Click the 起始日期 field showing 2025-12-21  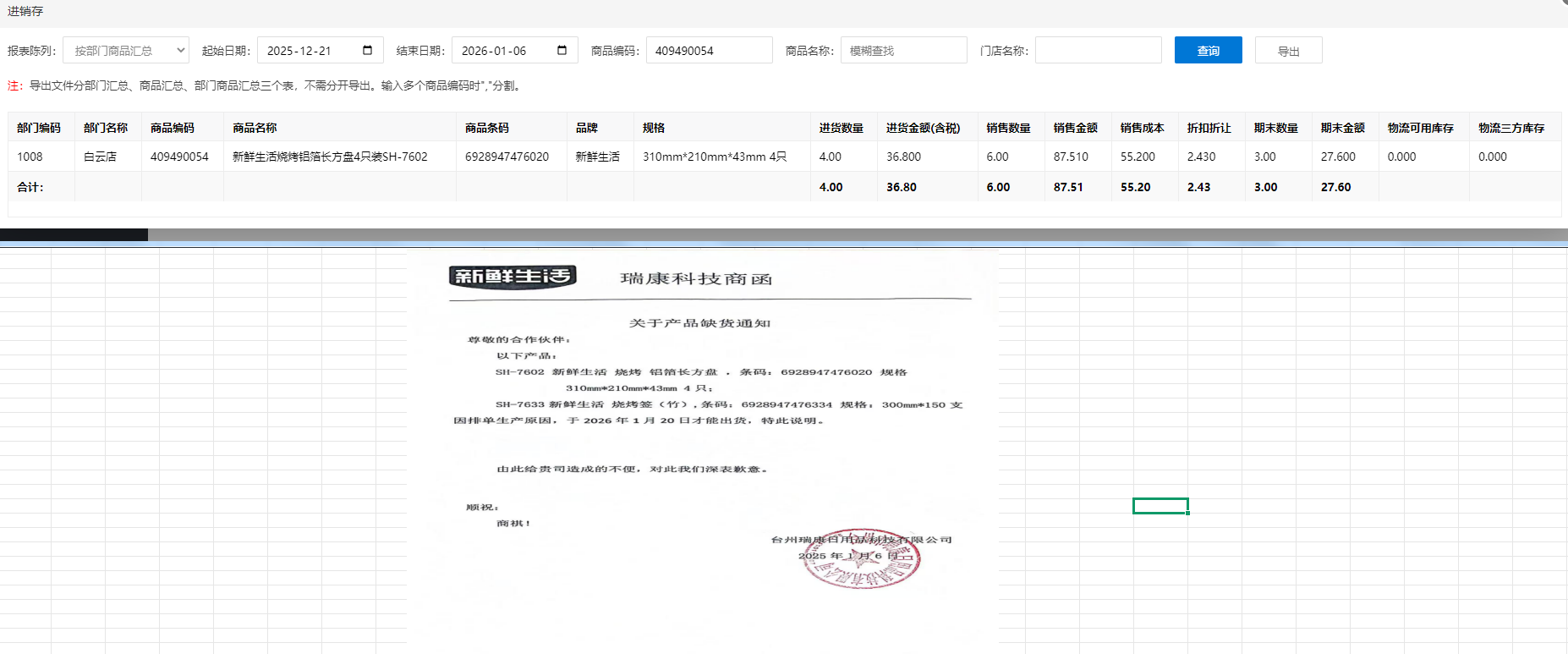[x=309, y=51]
